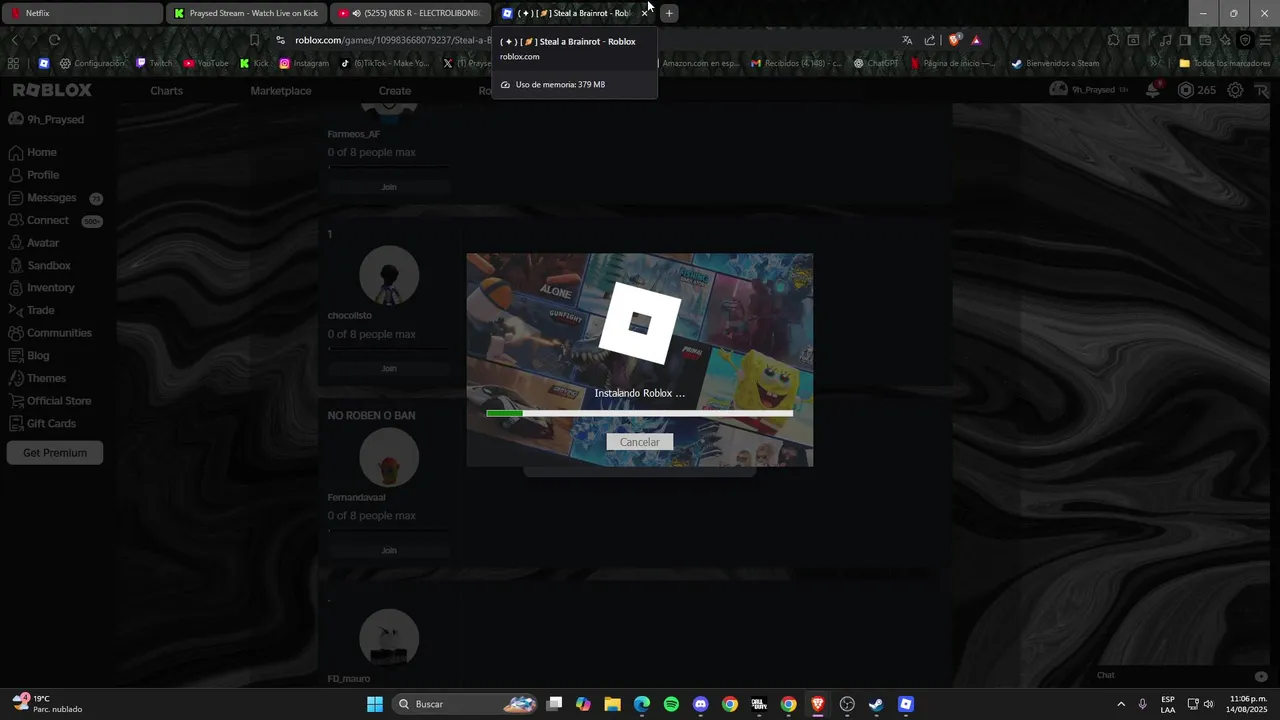The width and height of the screenshot is (1280, 720).
Task: Open the Kick bookmark
Action: pos(254,63)
